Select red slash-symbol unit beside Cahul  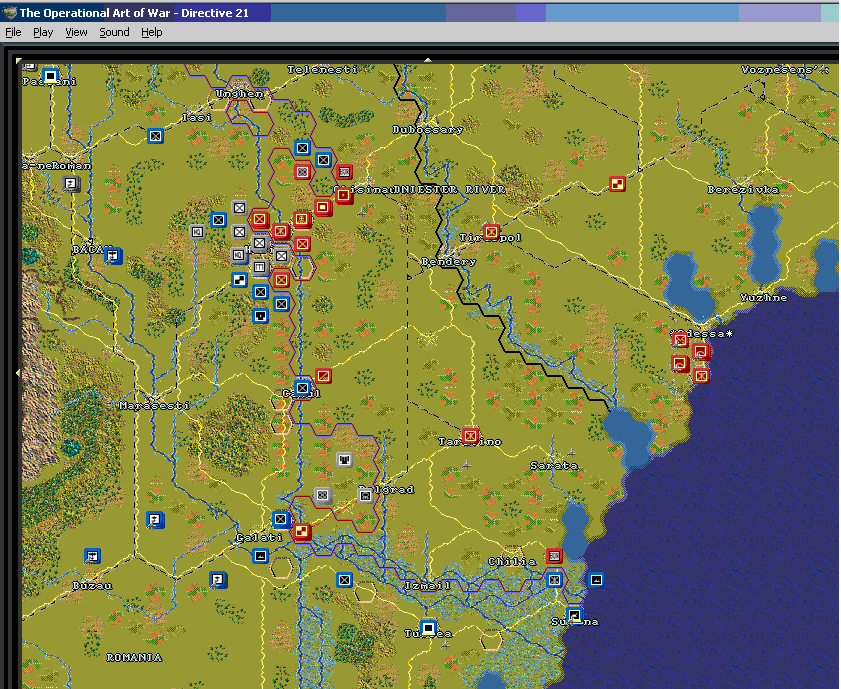coord(323,376)
